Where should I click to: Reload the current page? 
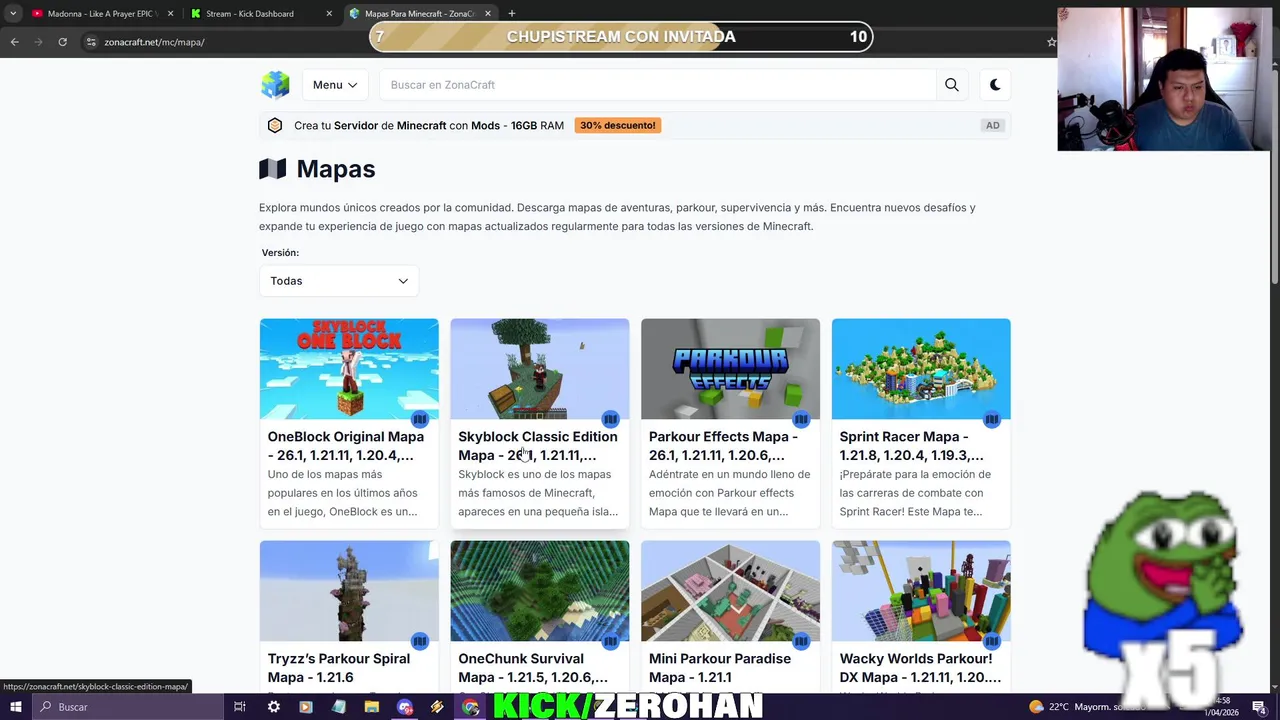[x=62, y=42]
